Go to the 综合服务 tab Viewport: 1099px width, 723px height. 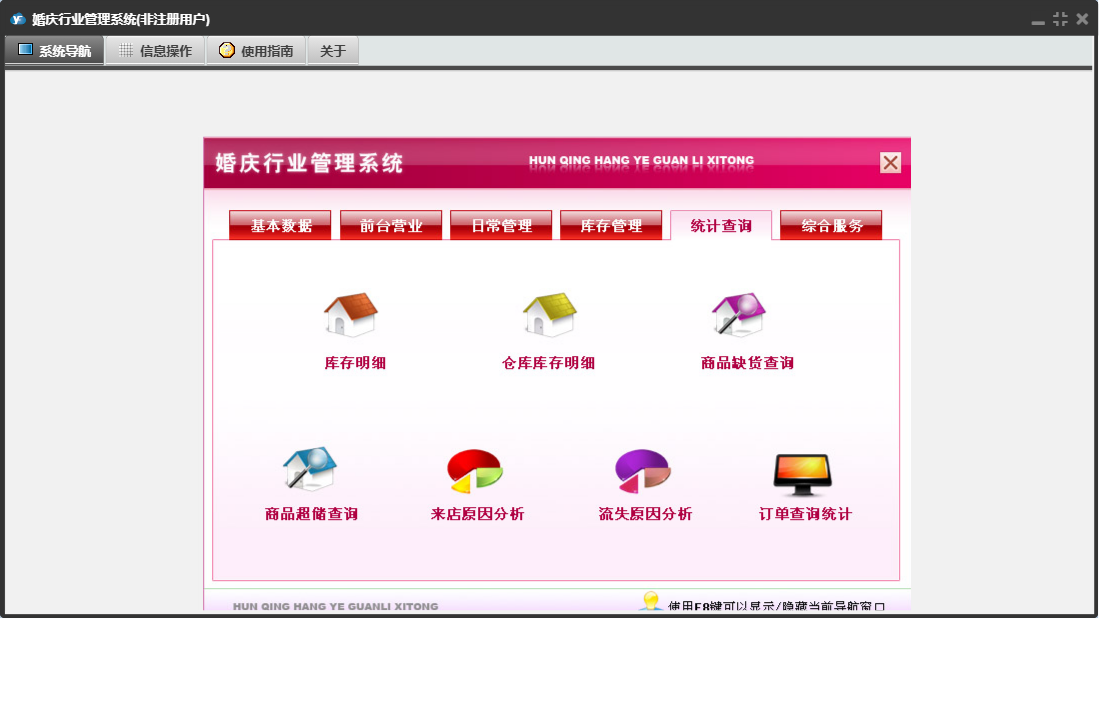point(831,226)
